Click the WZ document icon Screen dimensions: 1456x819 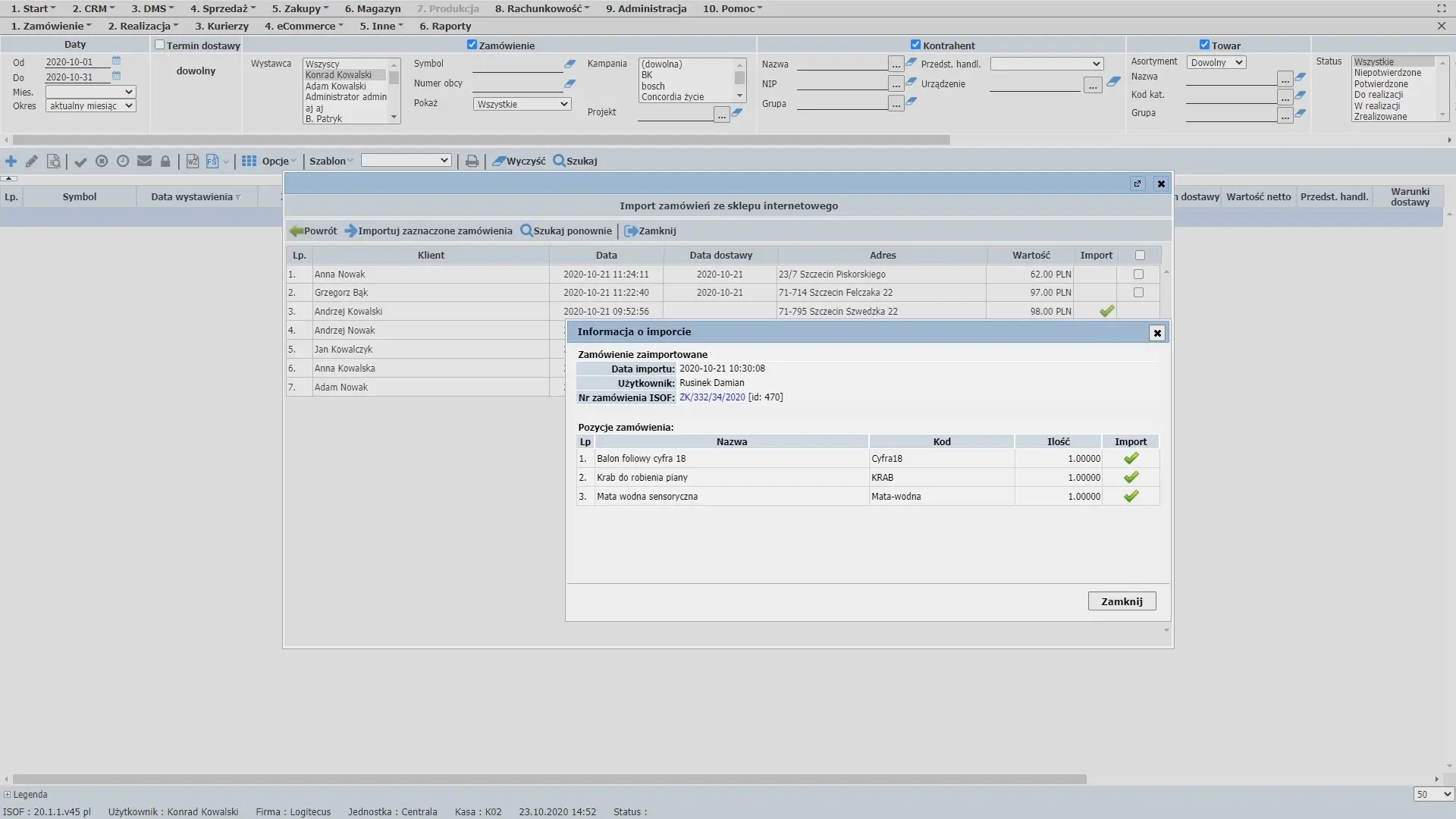click(193, 162)
